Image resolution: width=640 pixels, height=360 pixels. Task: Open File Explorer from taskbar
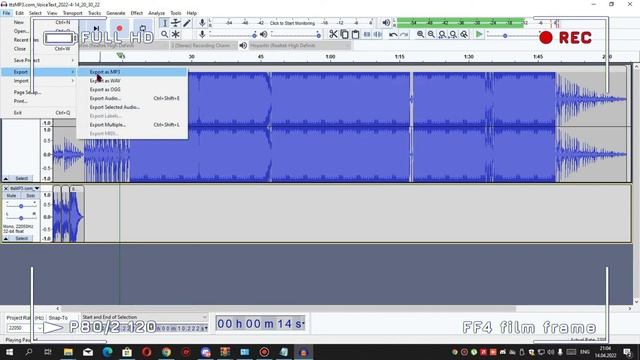point(68,352)
